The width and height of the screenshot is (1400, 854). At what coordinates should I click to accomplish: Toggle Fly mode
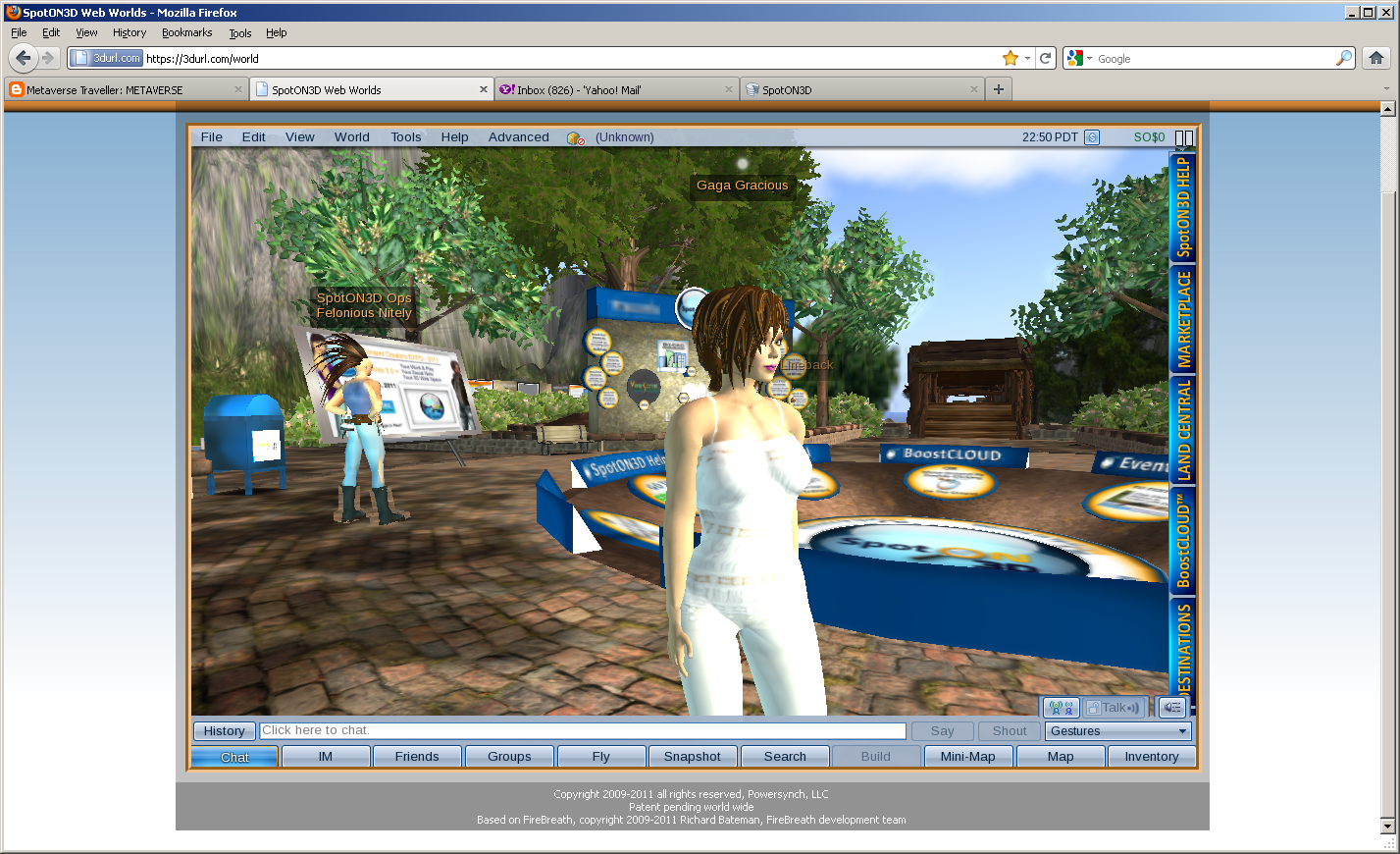tap(601, 757)
